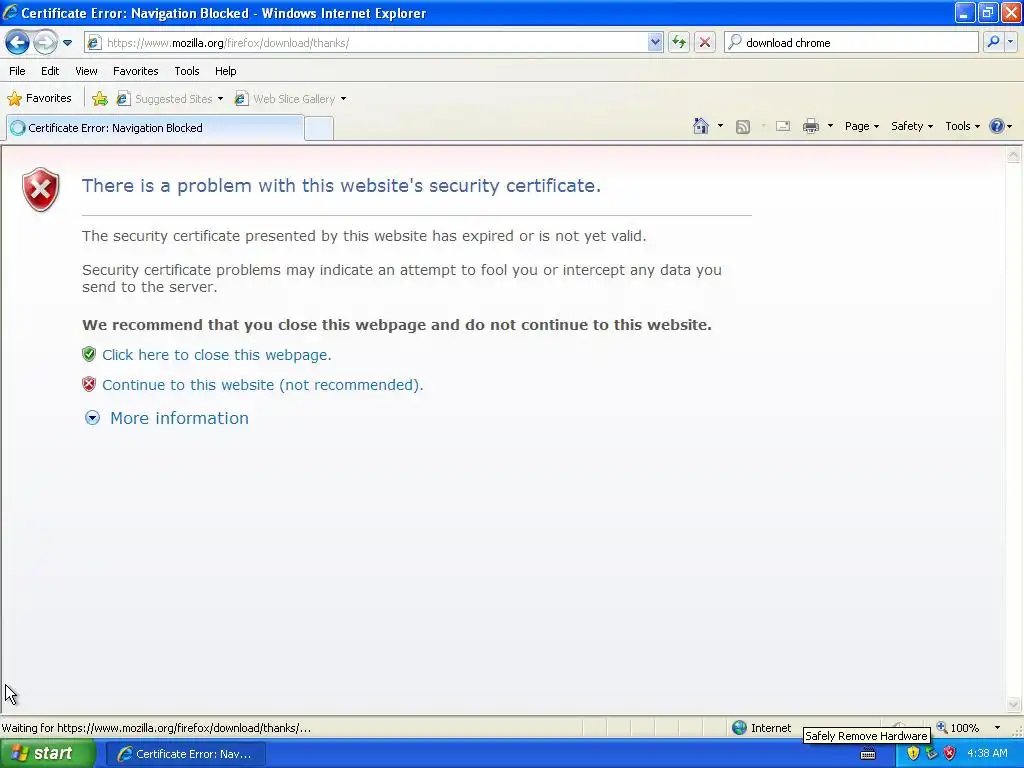The height and width of the screenshot is (768, 1024).
Task: Click the mozilla.org address bar field
Action: pyautogui.click(x=376, y=43)
